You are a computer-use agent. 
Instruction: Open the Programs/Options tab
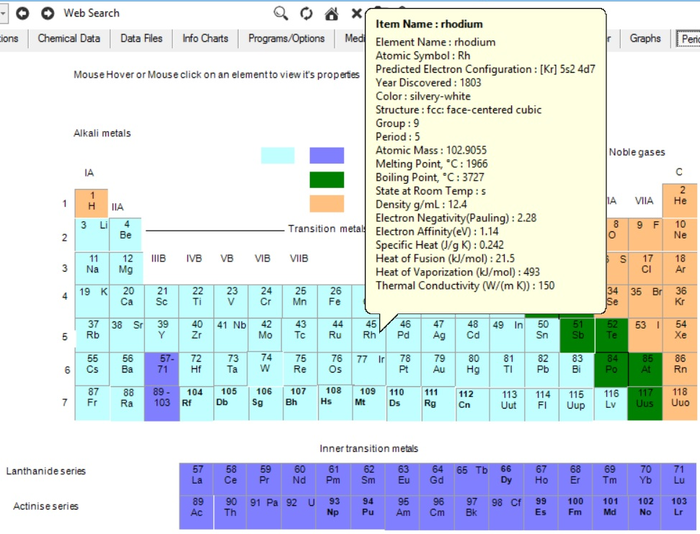tap(286, 39)
